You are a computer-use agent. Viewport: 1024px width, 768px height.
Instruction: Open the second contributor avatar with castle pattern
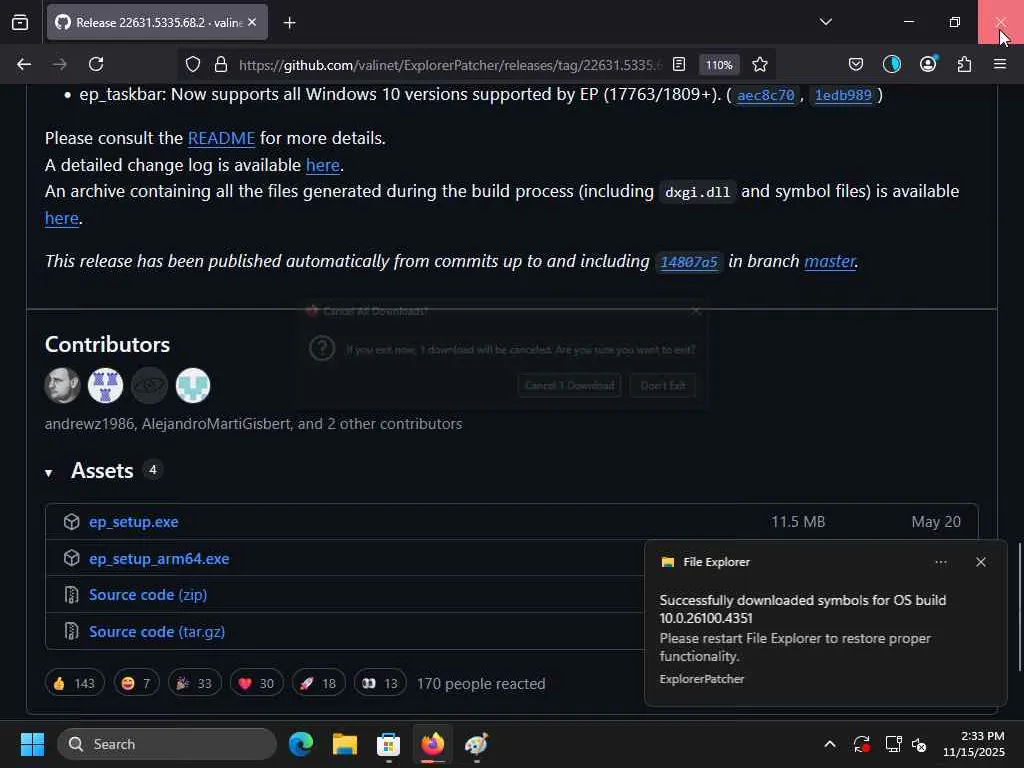click(105, 385)
